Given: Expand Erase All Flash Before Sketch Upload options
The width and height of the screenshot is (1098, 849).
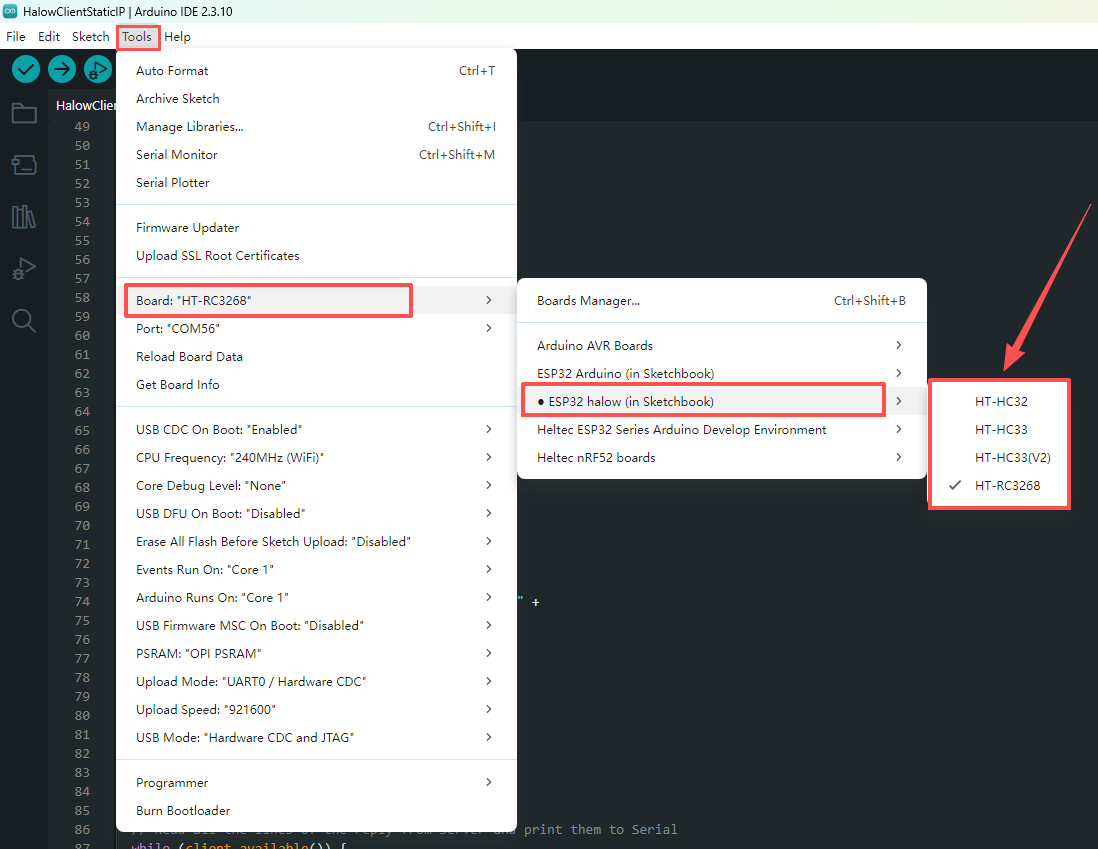Looking at the screenshot, I should click(x=317, y=541).
